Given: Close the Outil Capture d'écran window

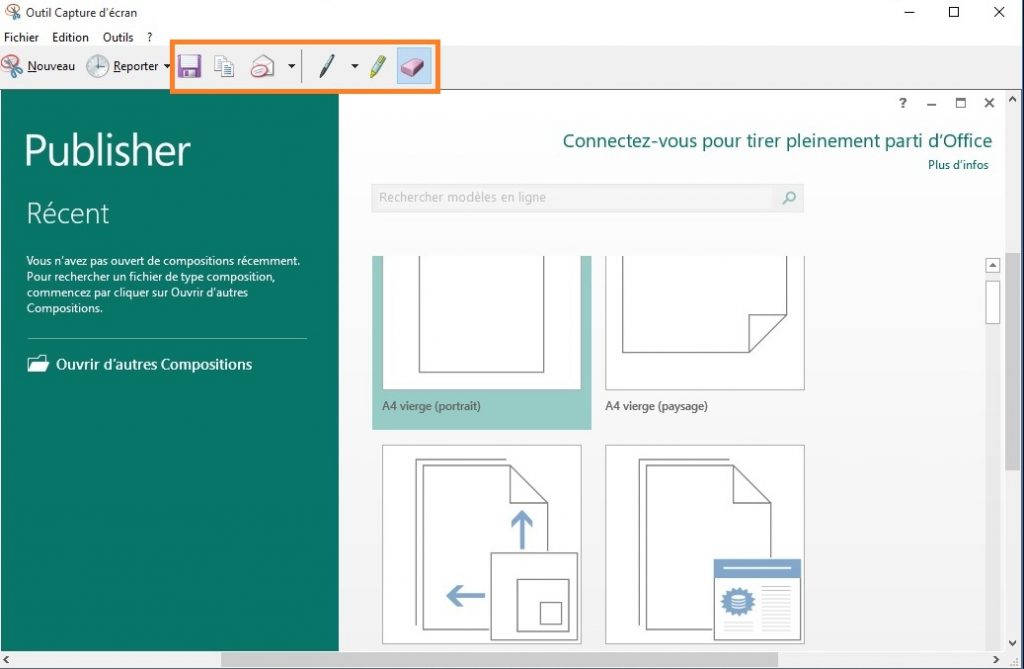Looking at the screenshot, I should (x=999, y=12).
